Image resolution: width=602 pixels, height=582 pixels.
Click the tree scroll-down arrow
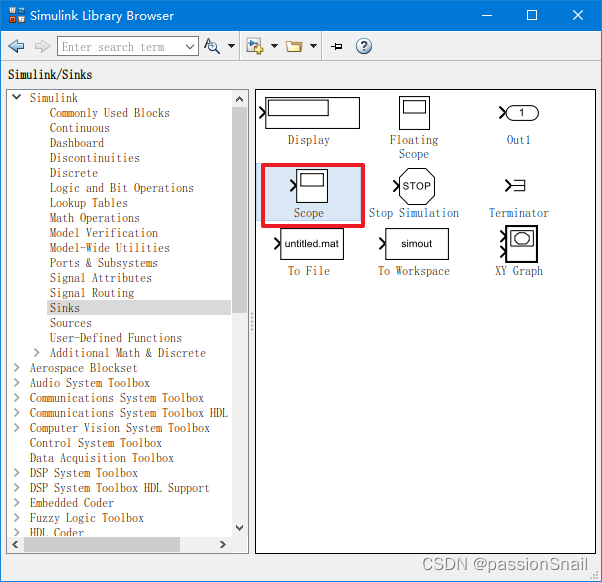pyautogui.click(x=239, y=528)
